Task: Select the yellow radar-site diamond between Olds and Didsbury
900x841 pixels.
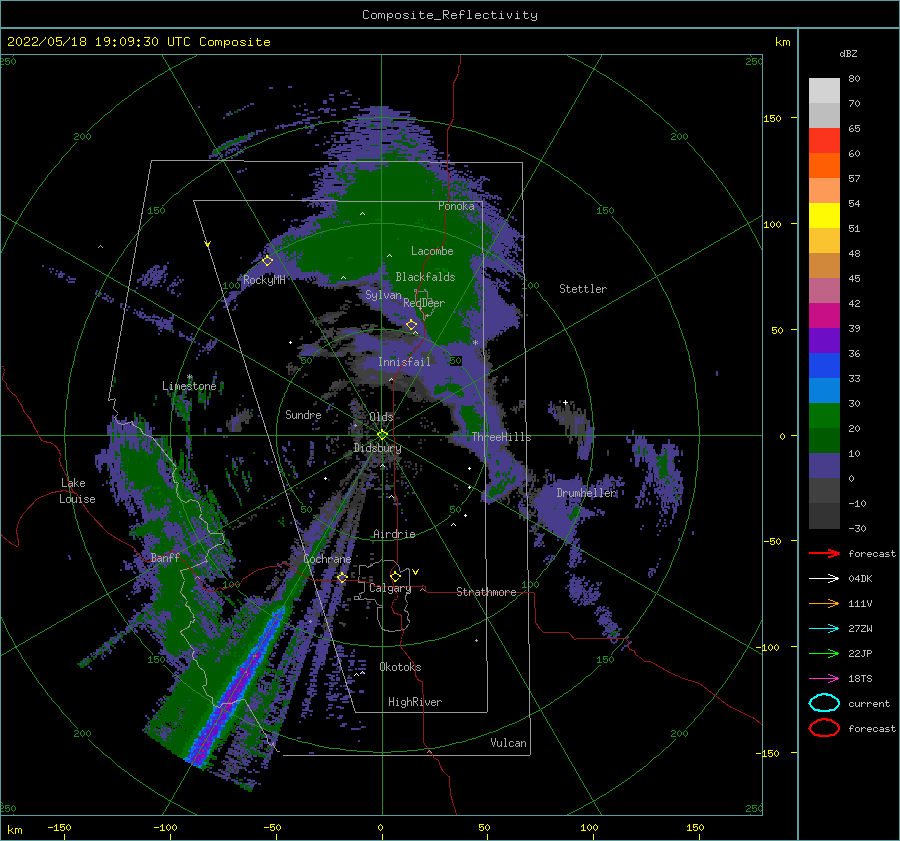Action: (382, 435)
